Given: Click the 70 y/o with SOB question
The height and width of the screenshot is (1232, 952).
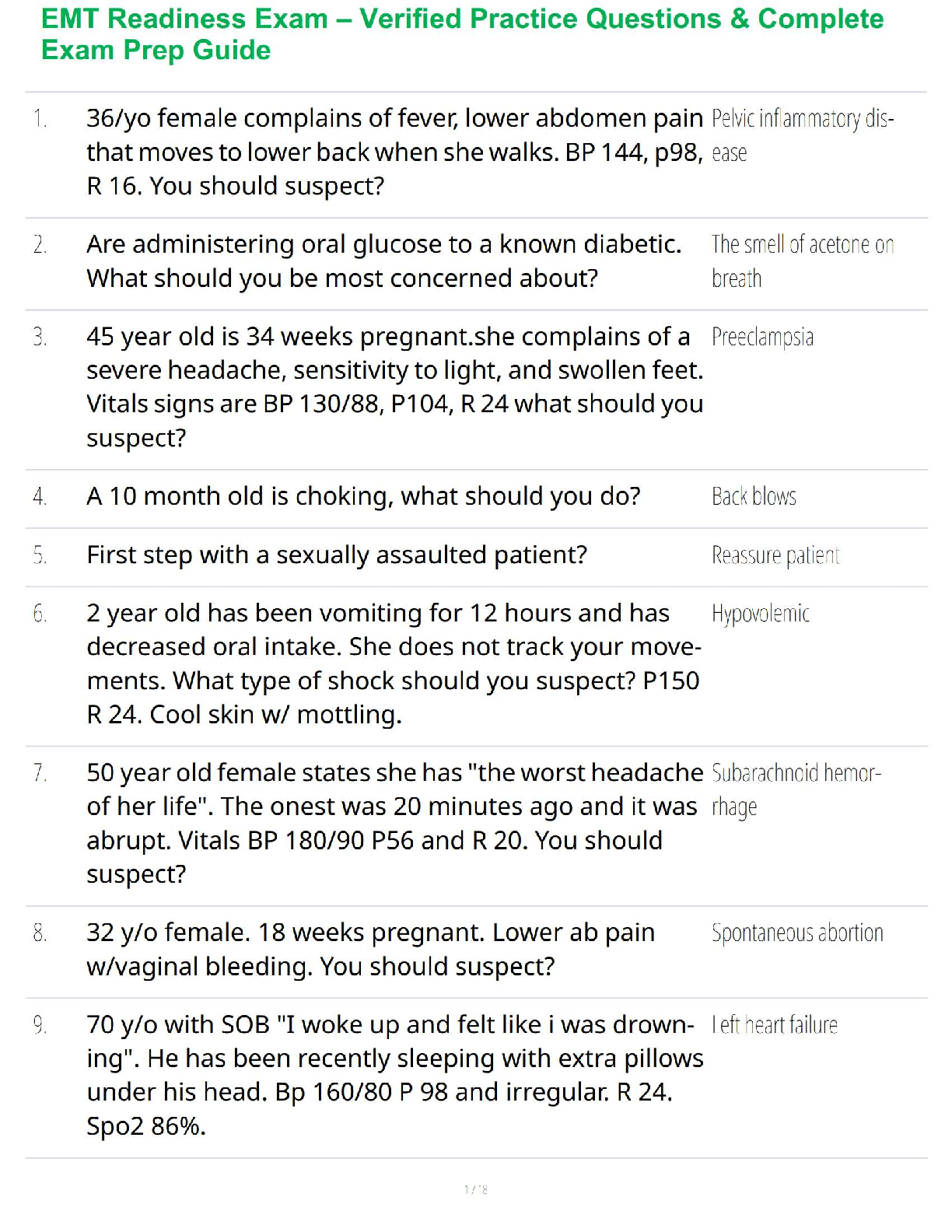Looking at the screenshot, I should [x=394, y=1075].
